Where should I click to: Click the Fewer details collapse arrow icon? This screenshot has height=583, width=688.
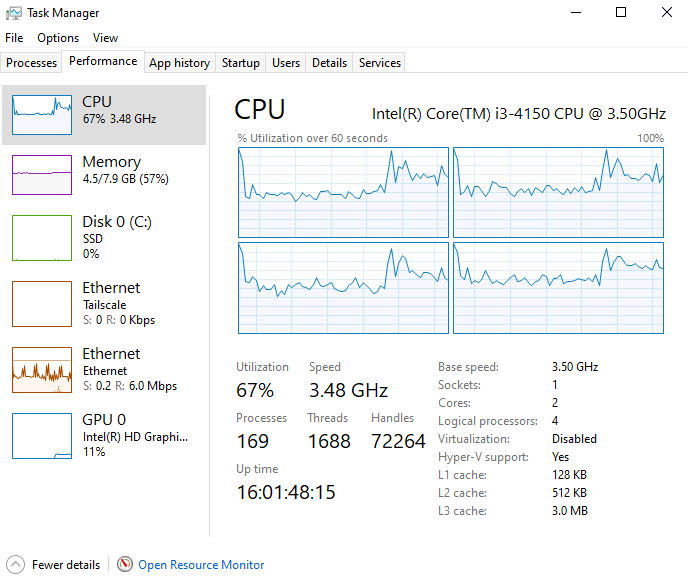[15, 565]
